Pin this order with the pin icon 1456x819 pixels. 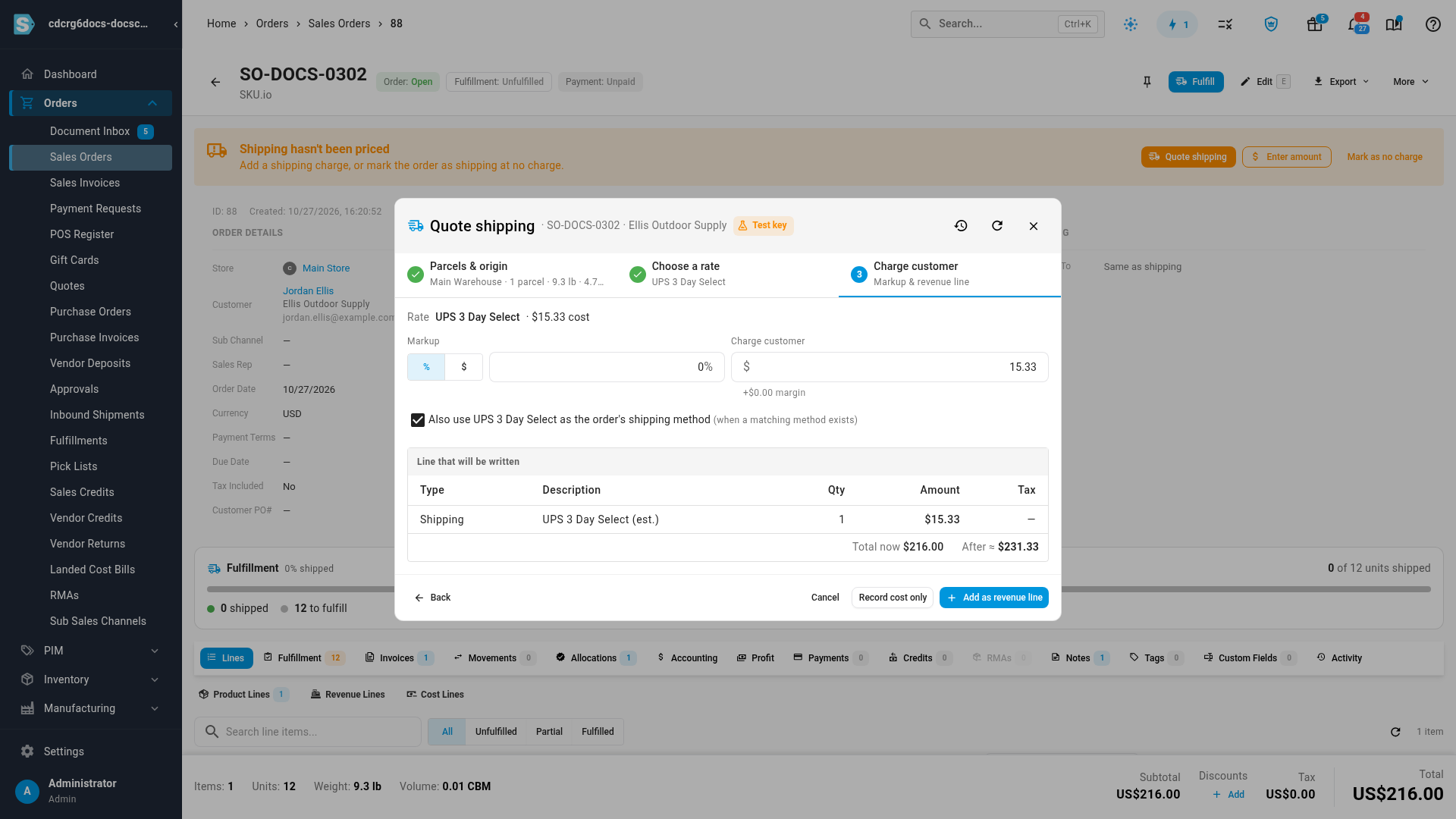1147,82
